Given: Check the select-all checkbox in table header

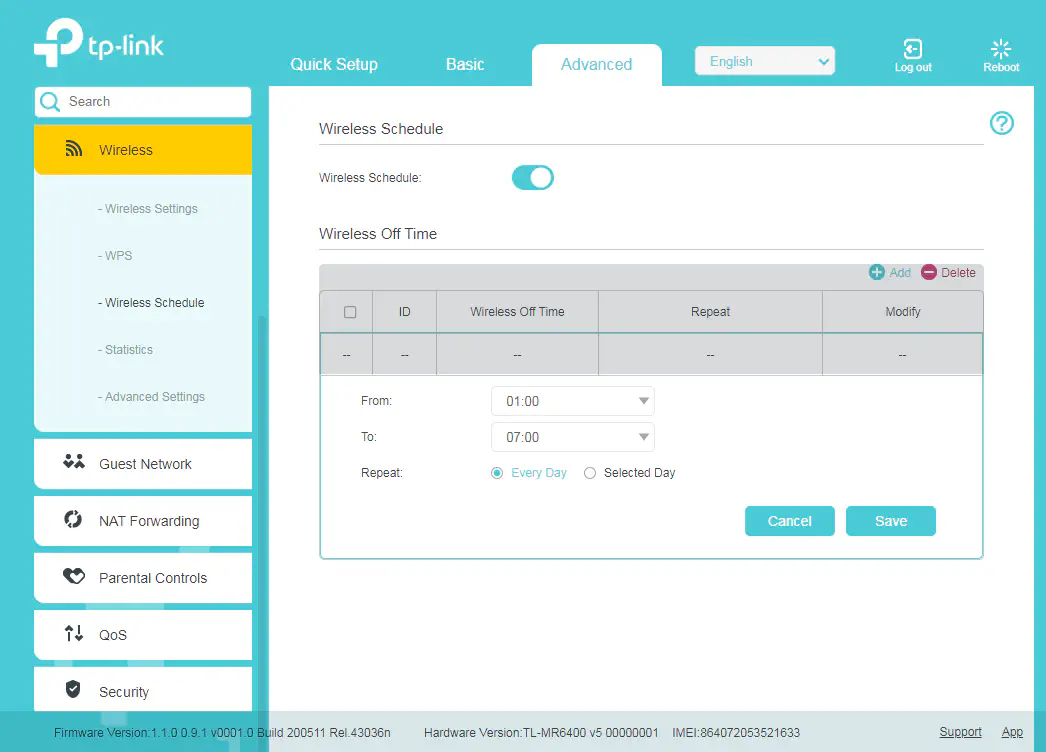Looking at the screenshot, I should click(x=350, y=312).
